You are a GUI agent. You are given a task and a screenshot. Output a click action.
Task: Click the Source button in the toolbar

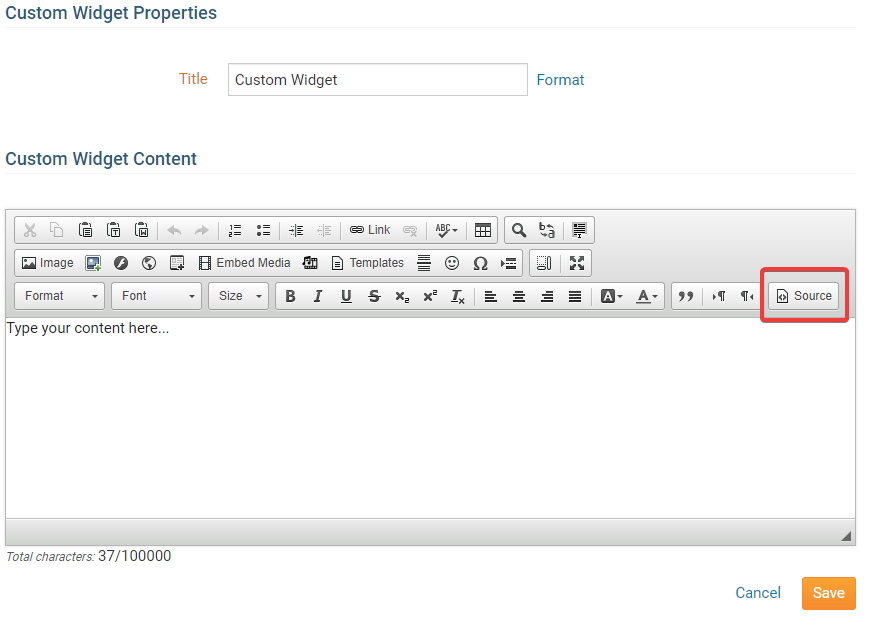click(804, 296)
